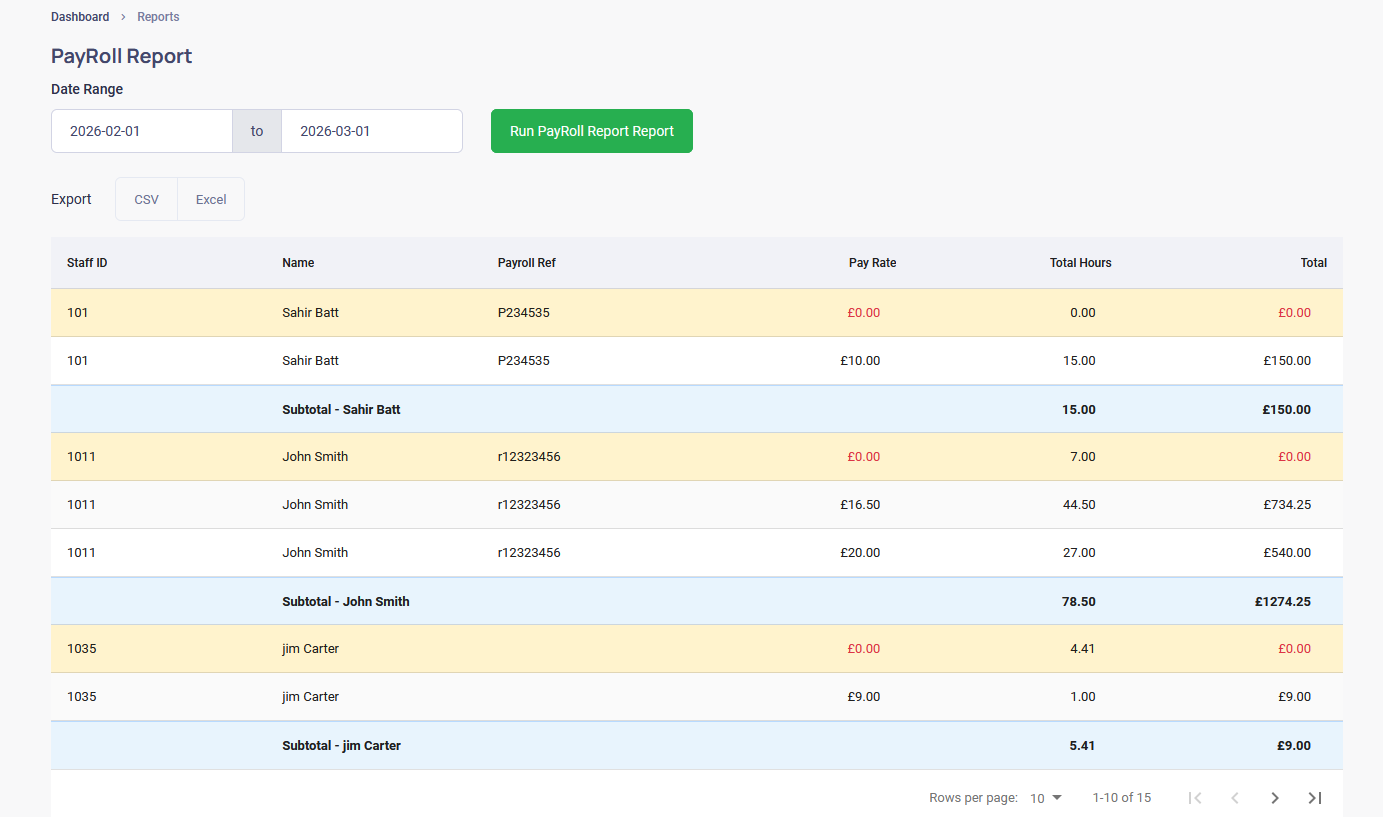Navigate to Dashboard via the breadcrumb
The width and height of the screenshot is (1383, 817).
[80, 16]
